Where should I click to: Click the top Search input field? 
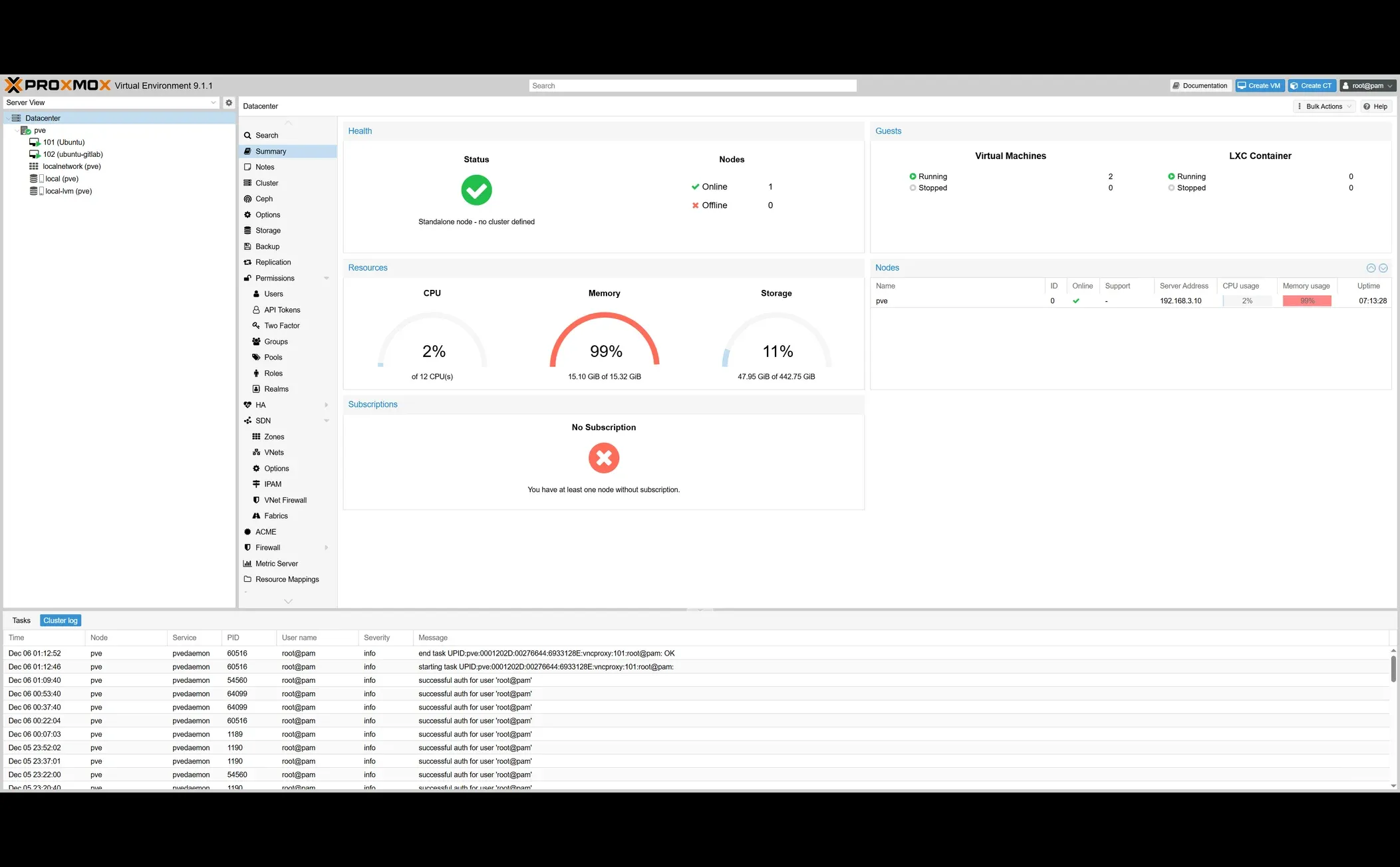point(692,86)
